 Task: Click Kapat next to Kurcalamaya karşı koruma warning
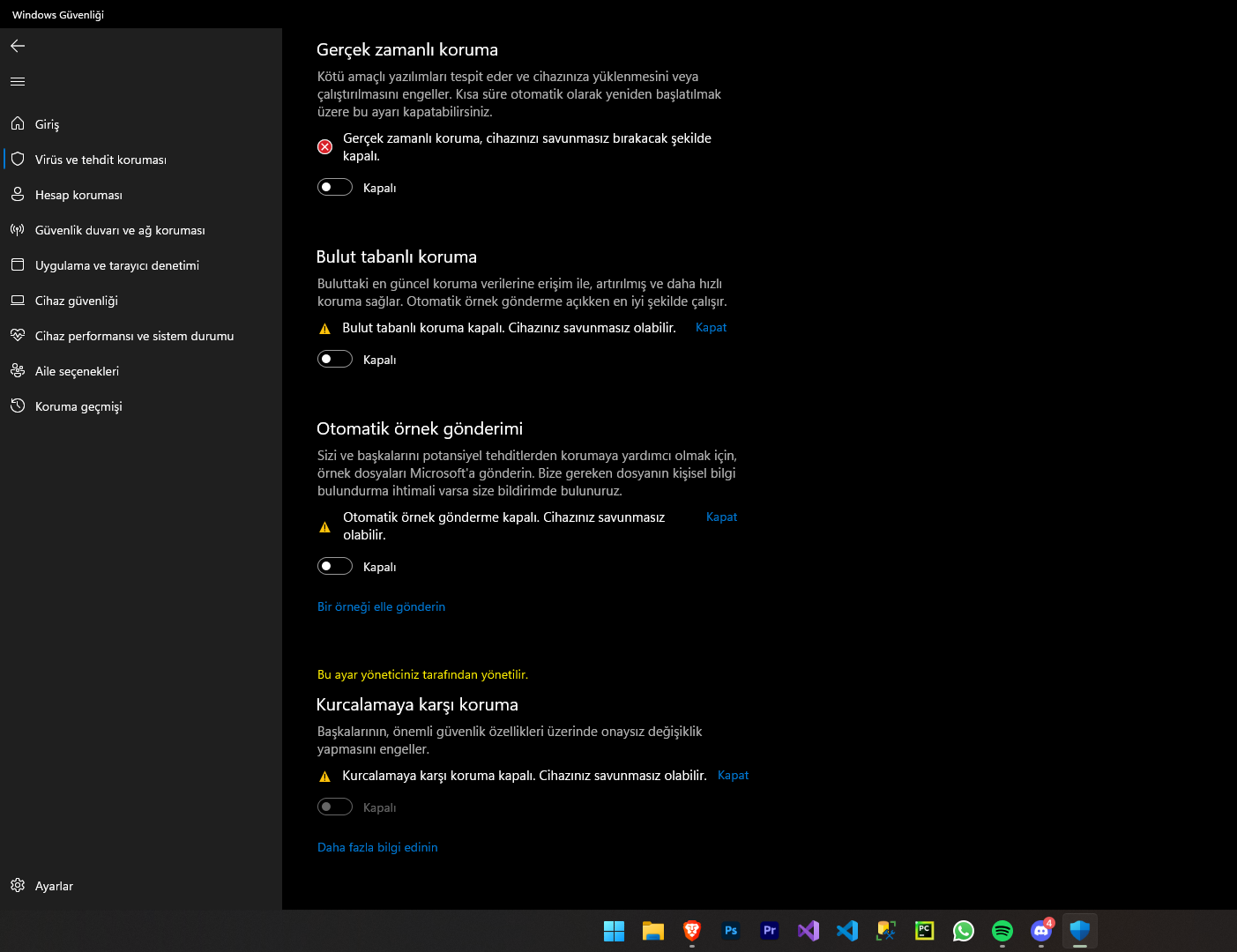733,775
